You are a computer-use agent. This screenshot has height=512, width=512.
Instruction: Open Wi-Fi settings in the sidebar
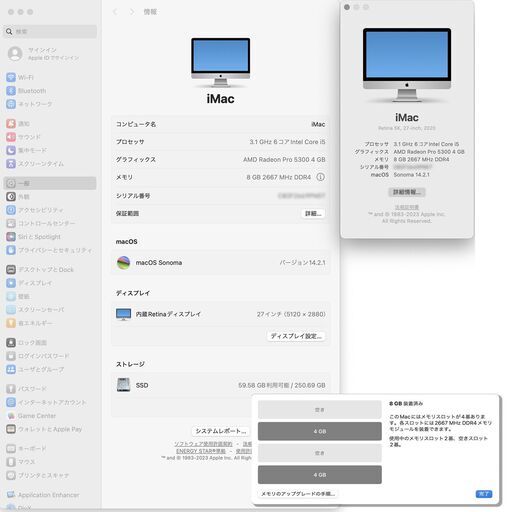pos(50,77)
